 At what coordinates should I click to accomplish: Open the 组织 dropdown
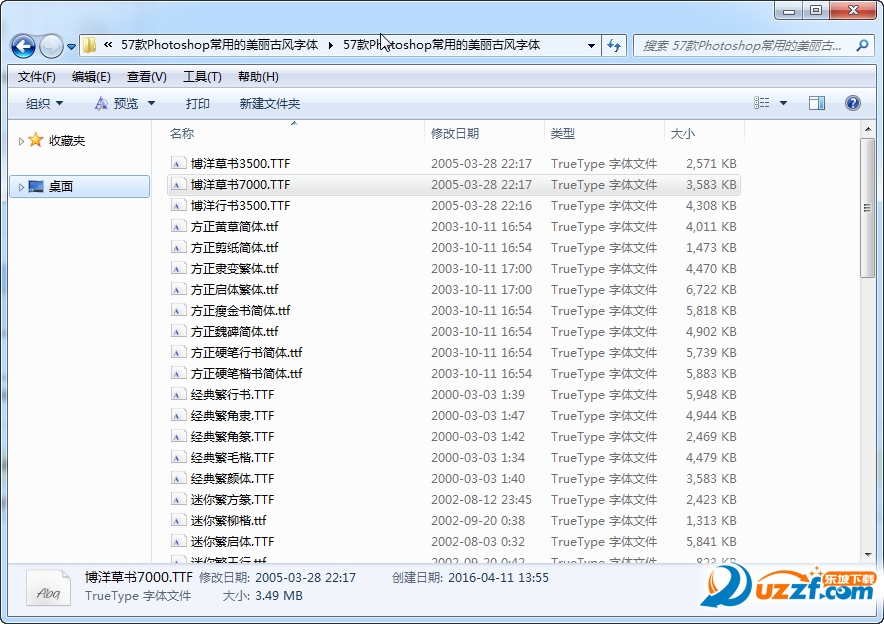click(44, 104)
